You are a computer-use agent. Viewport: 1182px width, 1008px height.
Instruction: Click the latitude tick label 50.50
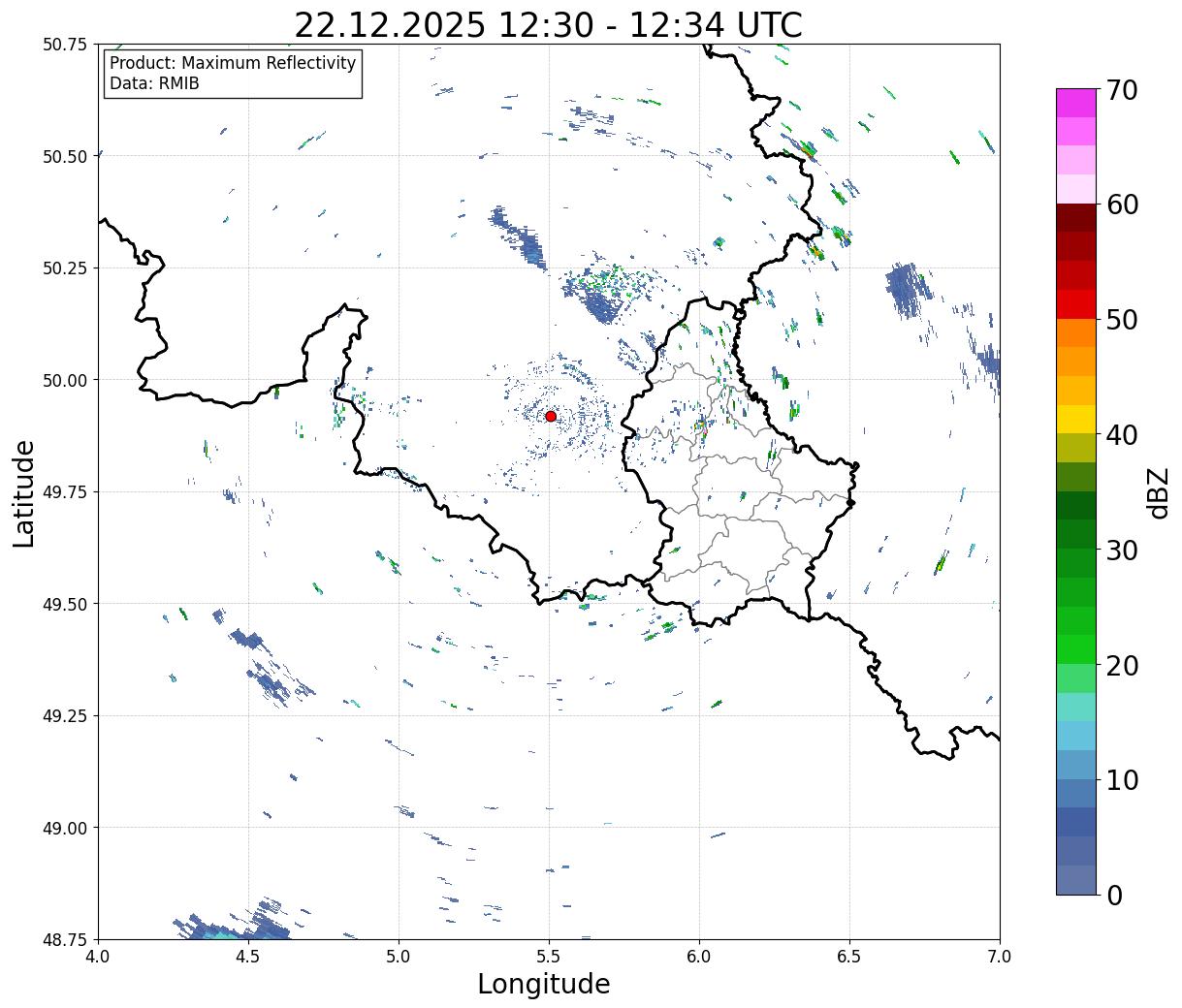pyautogui.click(x=65, y=156)
